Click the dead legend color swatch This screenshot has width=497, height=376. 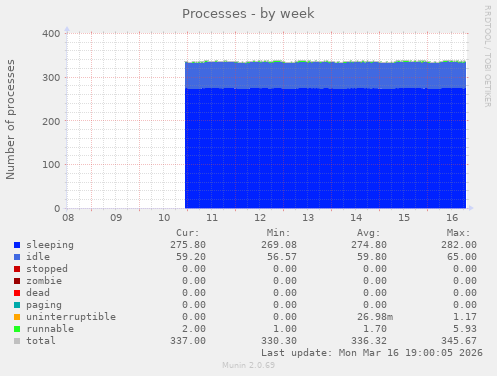click(17, 293)
